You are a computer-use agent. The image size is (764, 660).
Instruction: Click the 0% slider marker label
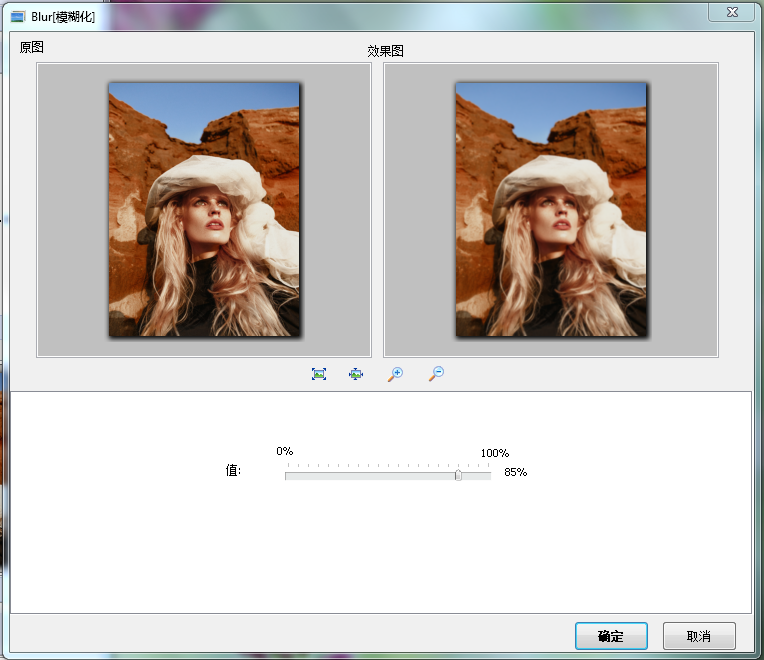point(285,452)
